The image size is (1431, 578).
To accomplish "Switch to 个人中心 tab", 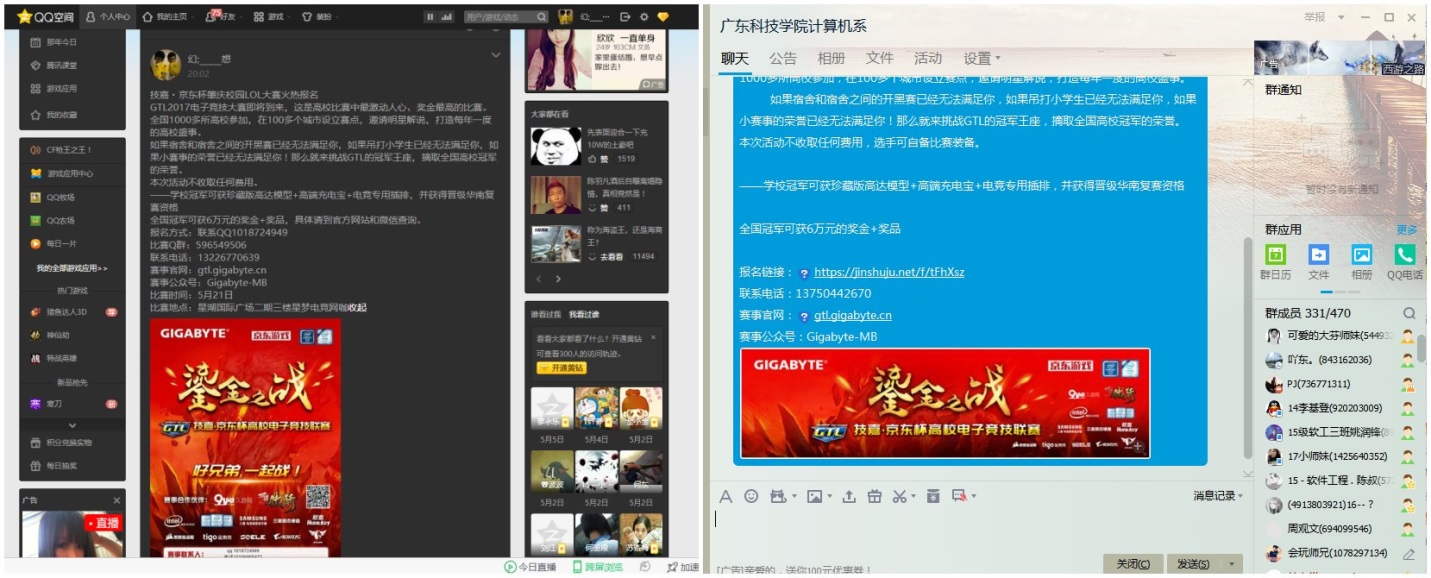I will (x=107, y=17).
